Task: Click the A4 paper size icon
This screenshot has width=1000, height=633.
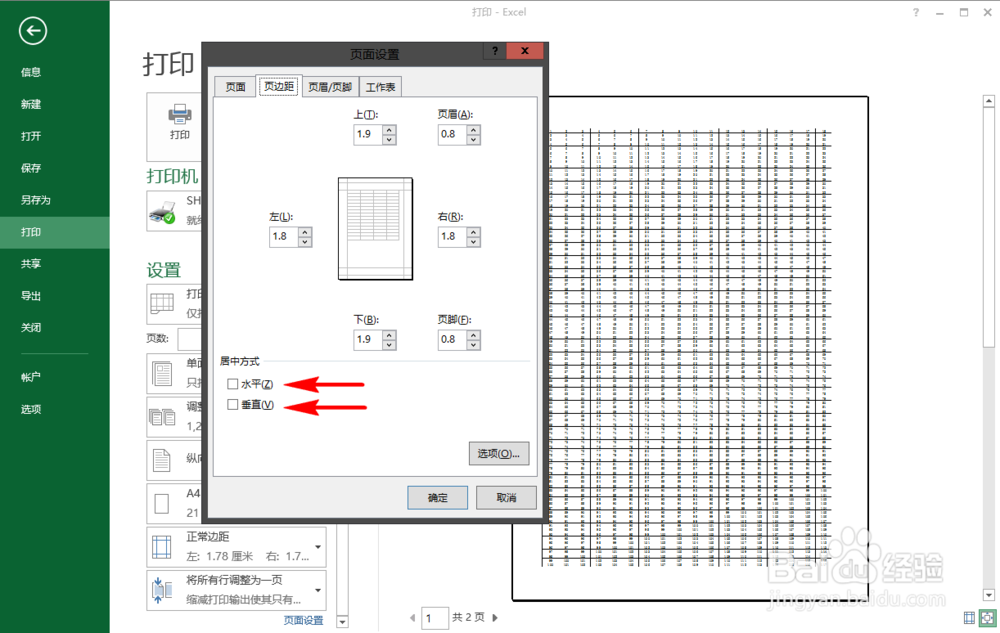Action: click(x=160, y=500)
